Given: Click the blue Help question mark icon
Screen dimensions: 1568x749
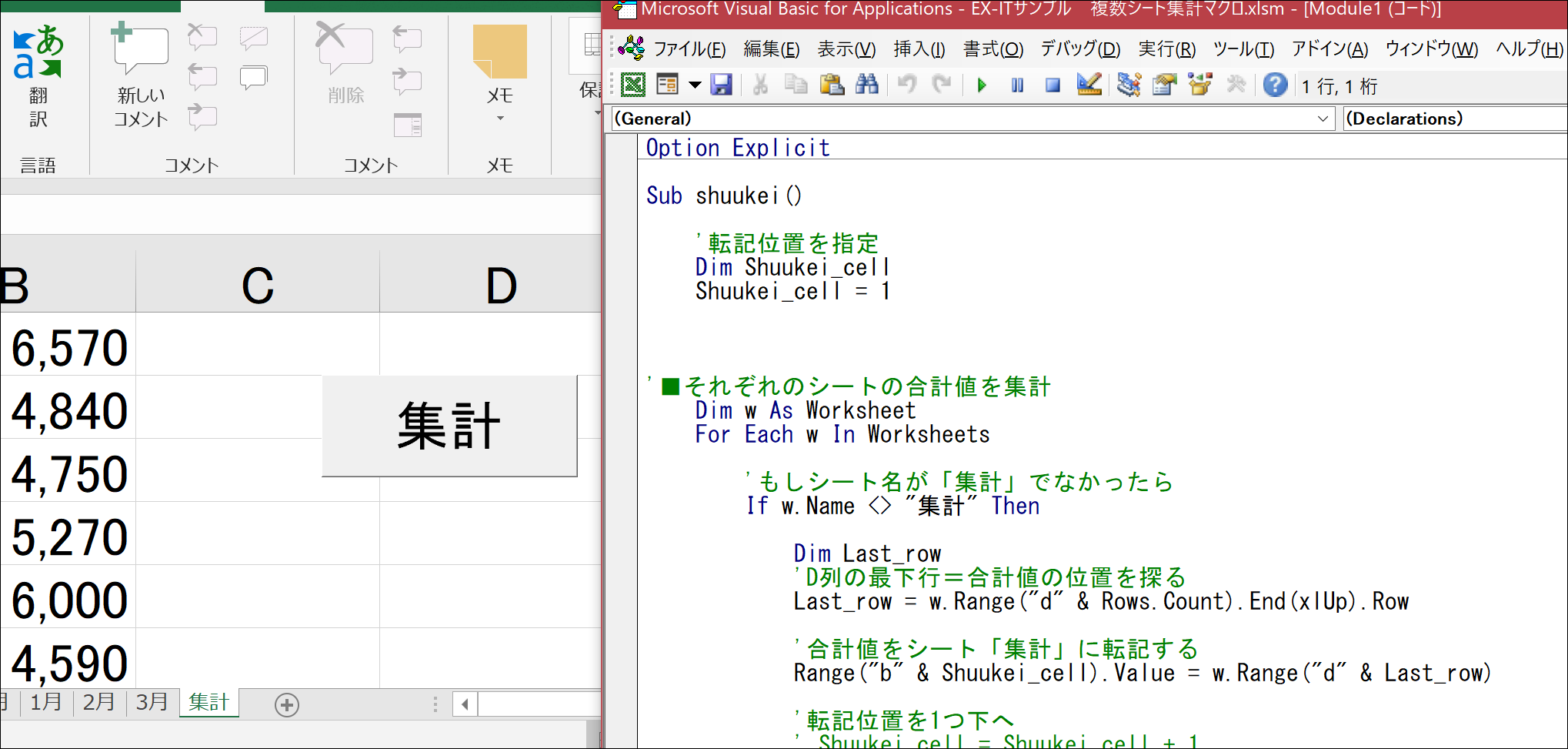Looking at the screenshot, I should tap(1275, 85).
